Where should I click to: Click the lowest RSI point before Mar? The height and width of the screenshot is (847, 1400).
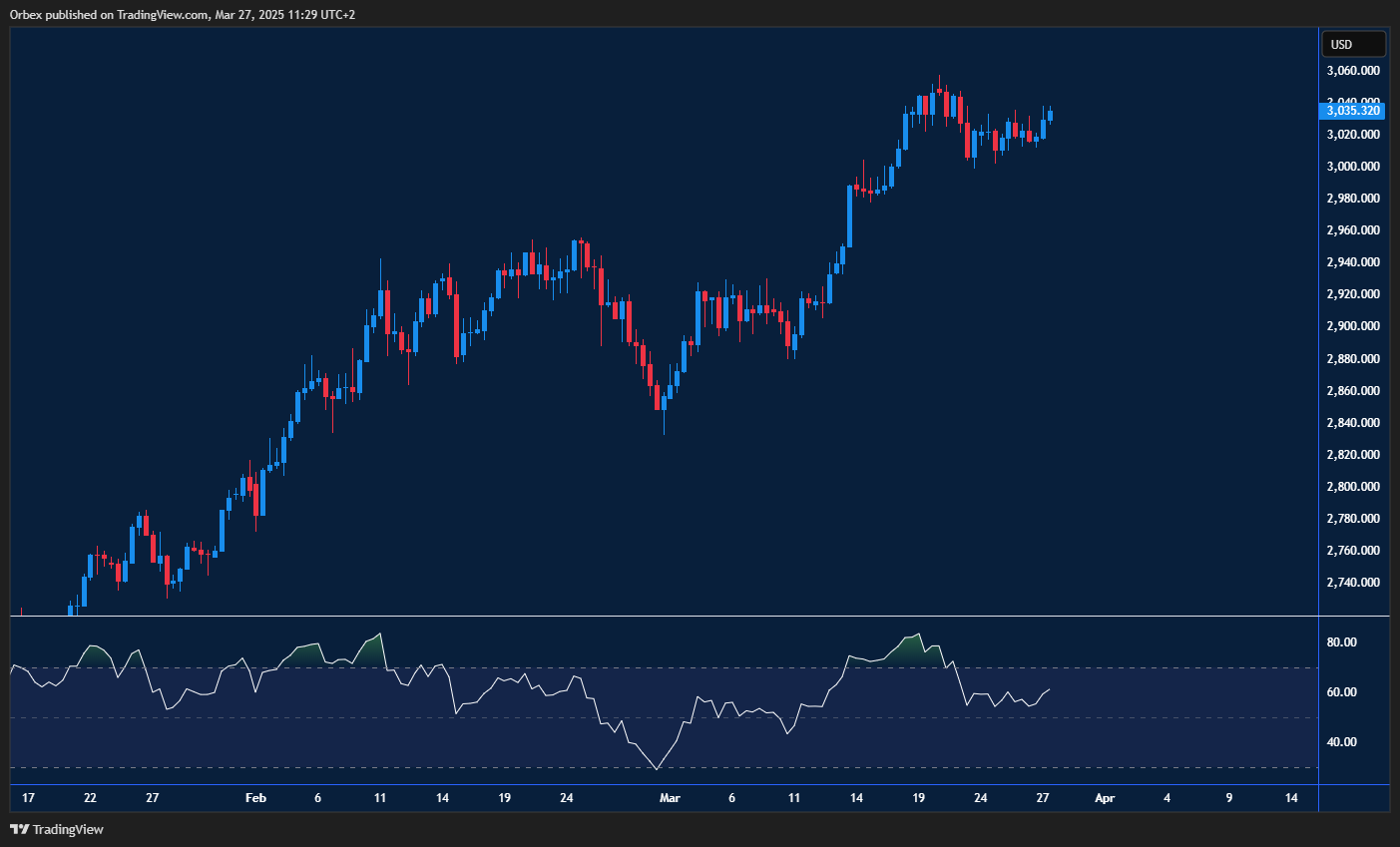[x=656, y=769]
